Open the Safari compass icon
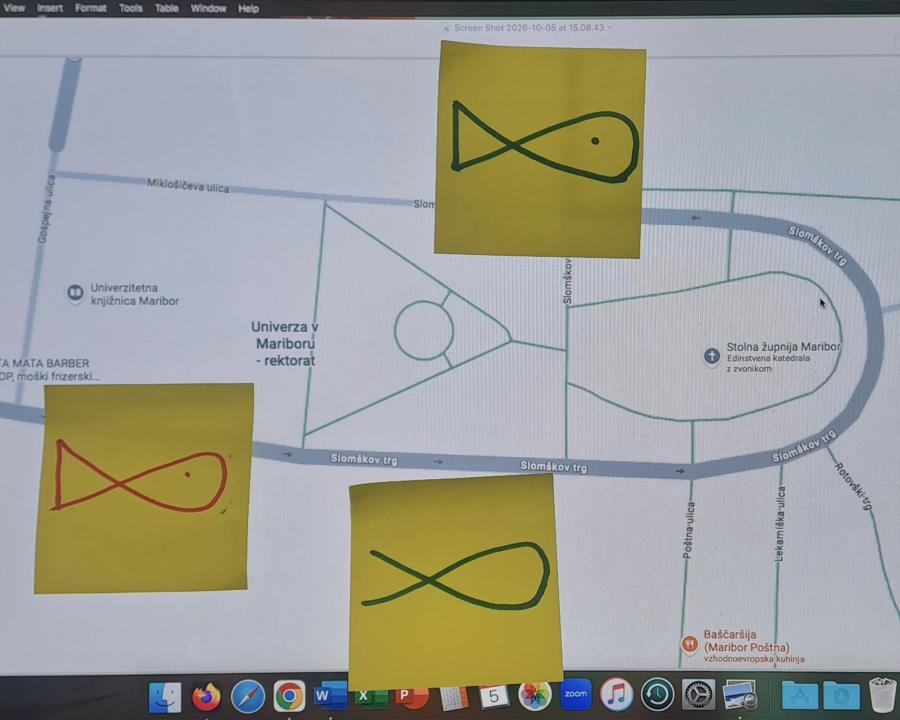The width and height of the screenshot is (900, 720). pyautogui.click(x=248, y=696)
